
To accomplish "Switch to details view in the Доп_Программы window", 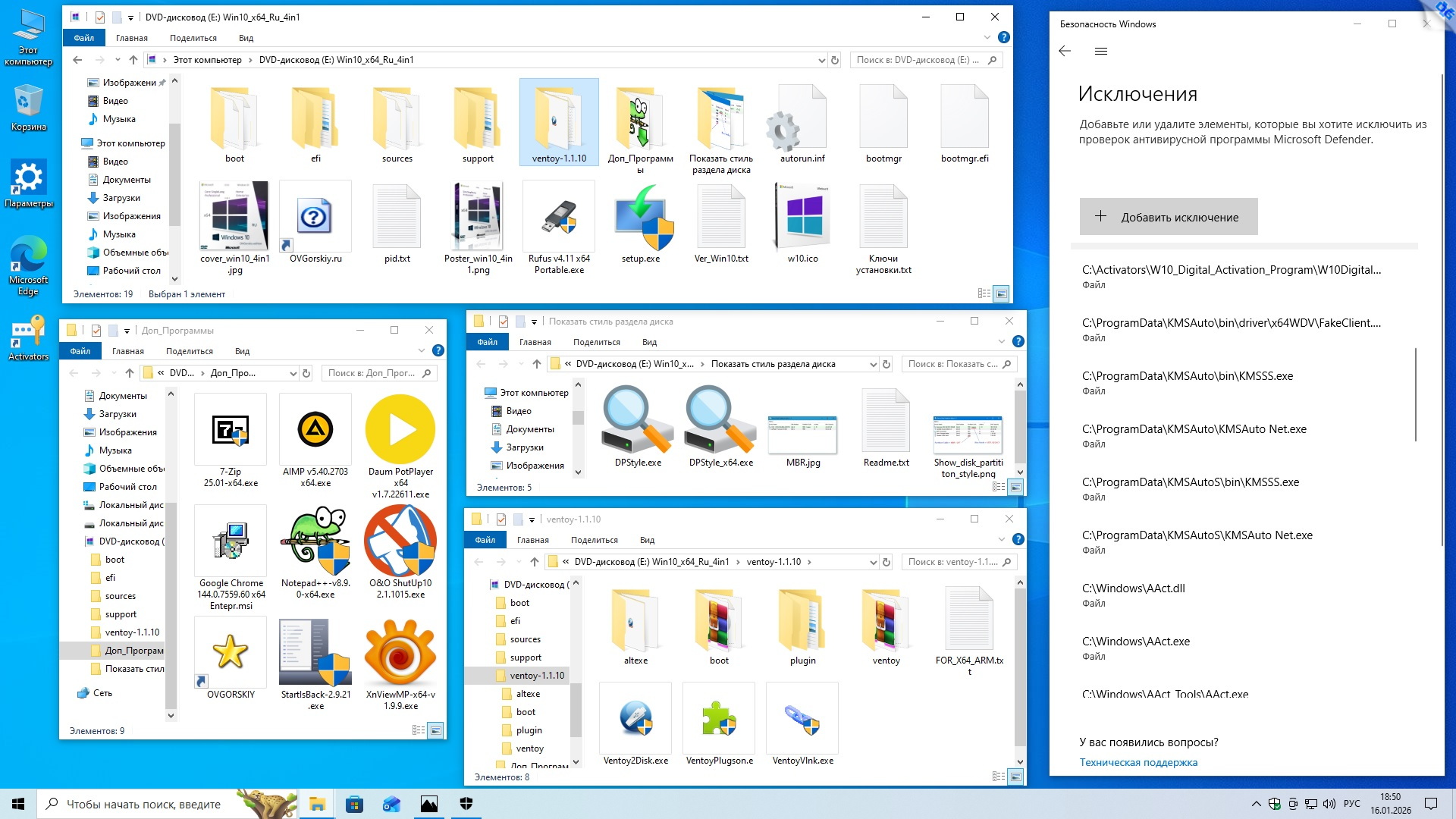I will pyautogui.click(x=418, y=730).
